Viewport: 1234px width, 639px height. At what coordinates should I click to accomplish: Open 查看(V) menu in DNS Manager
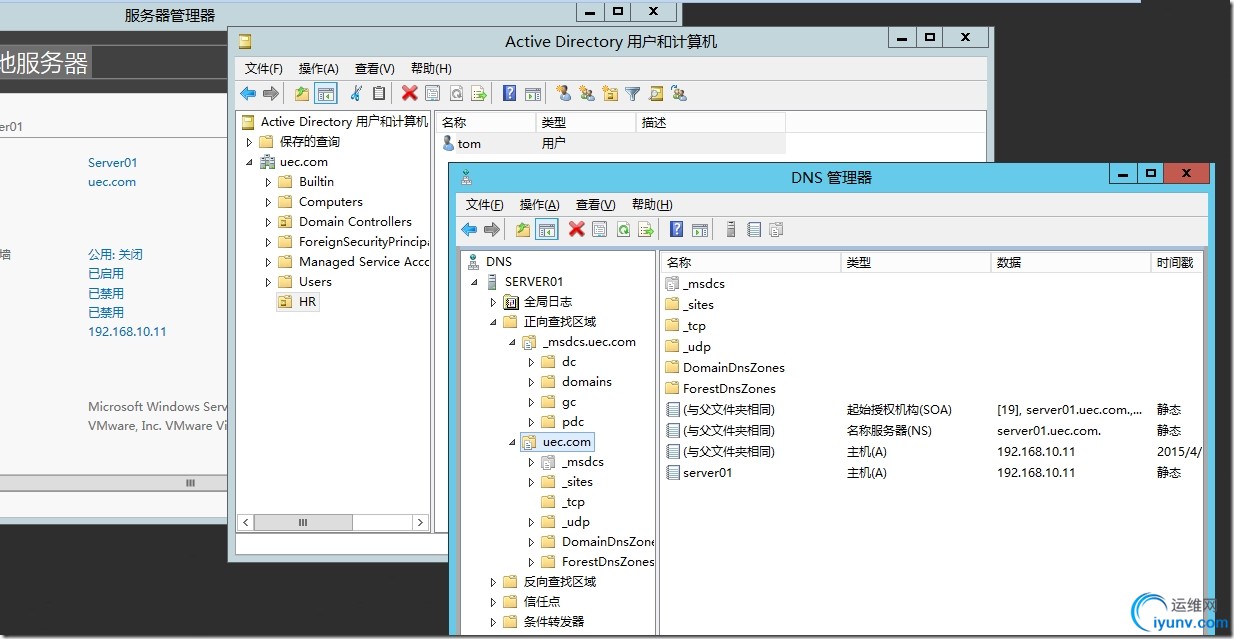point(595,204)
